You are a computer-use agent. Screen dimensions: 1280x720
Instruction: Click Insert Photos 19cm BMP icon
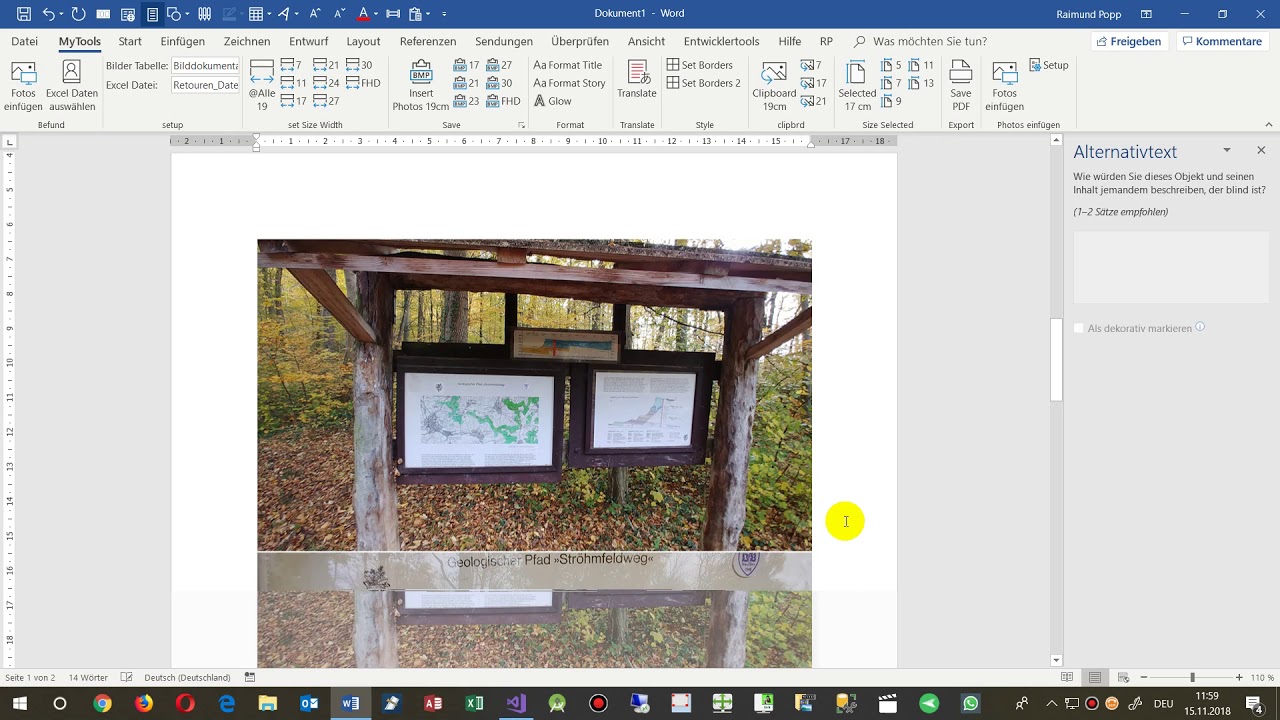pos(421,86)
